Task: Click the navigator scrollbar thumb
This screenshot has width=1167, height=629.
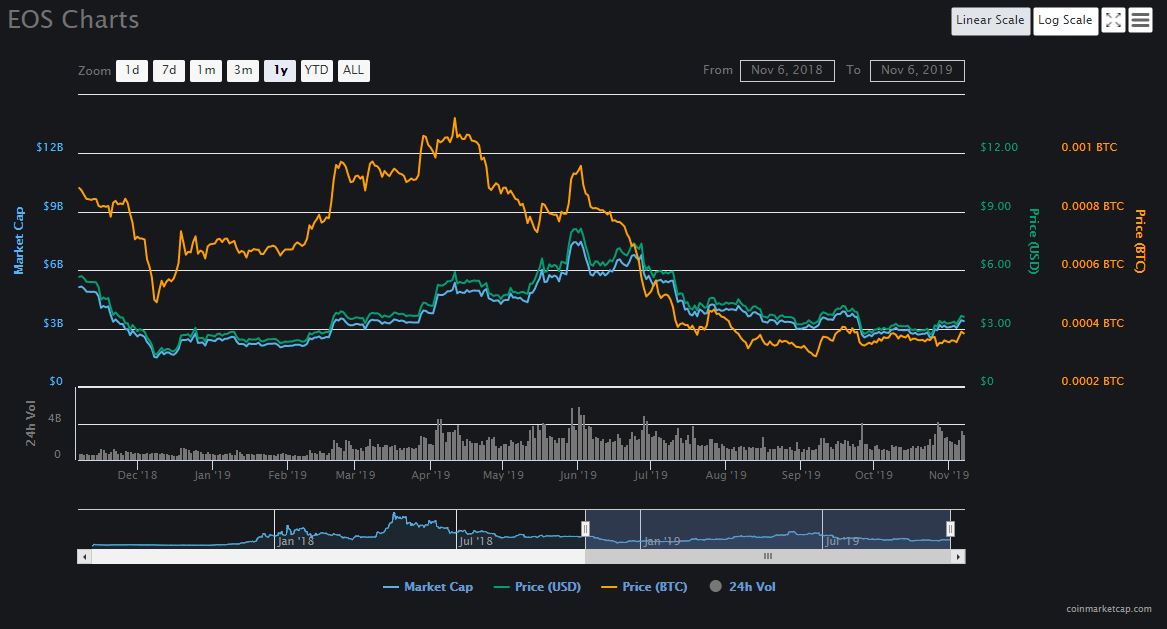Action: point(768,556)
